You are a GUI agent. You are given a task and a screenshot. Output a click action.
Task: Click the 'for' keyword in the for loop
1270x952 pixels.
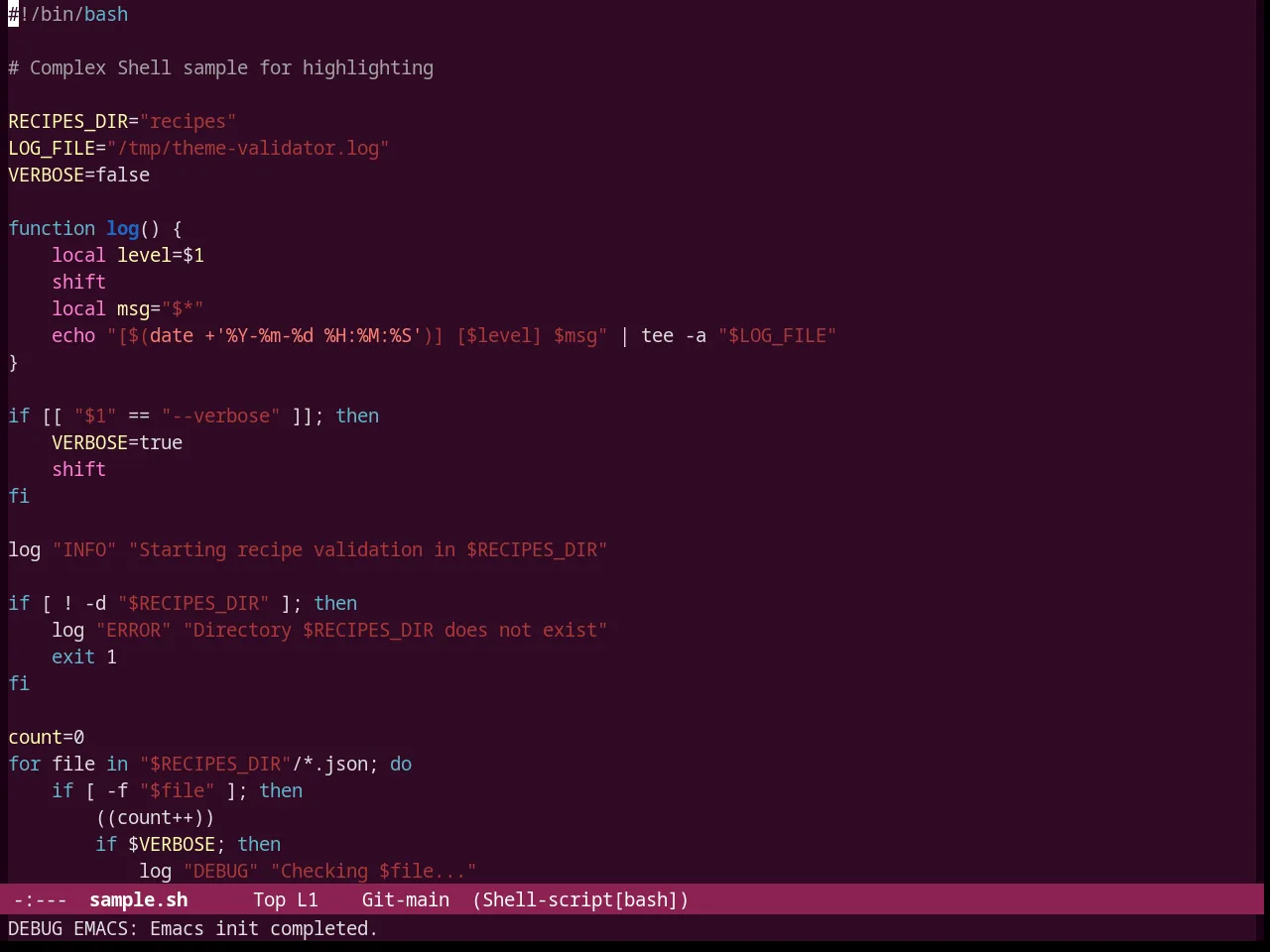tap(25, 764)
